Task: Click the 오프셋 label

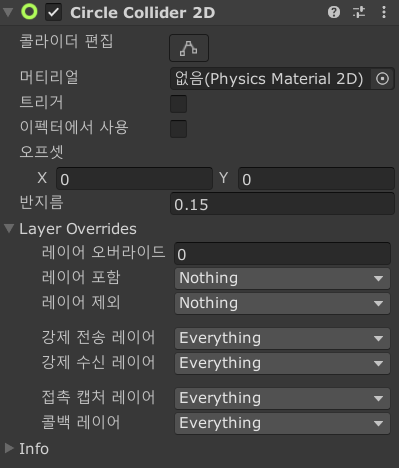Action: click(x=42, y=152)
